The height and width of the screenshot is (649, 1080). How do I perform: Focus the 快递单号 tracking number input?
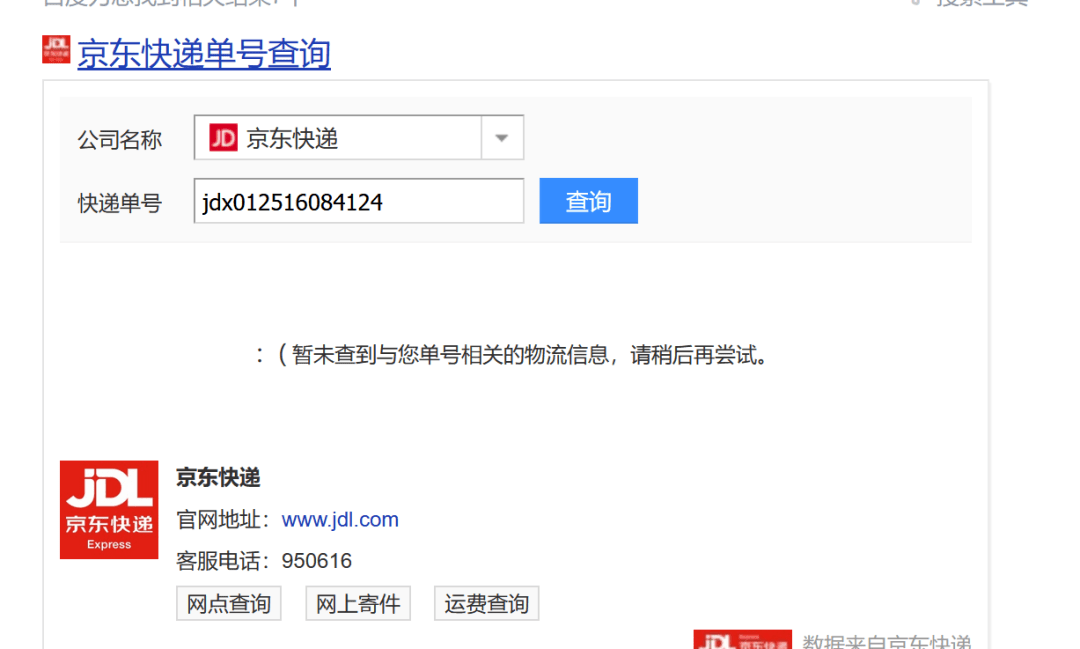359,201
